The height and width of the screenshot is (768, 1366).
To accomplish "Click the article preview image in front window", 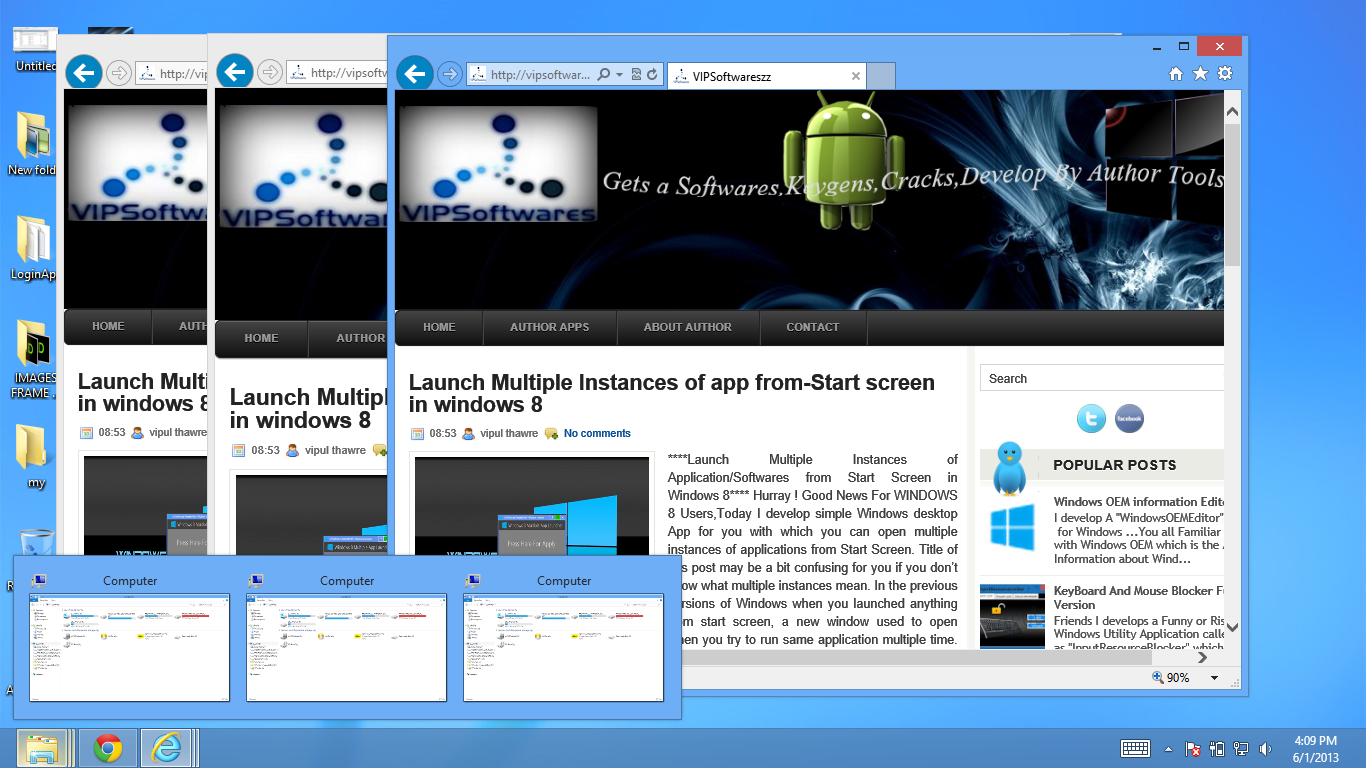I will point(532,507).
